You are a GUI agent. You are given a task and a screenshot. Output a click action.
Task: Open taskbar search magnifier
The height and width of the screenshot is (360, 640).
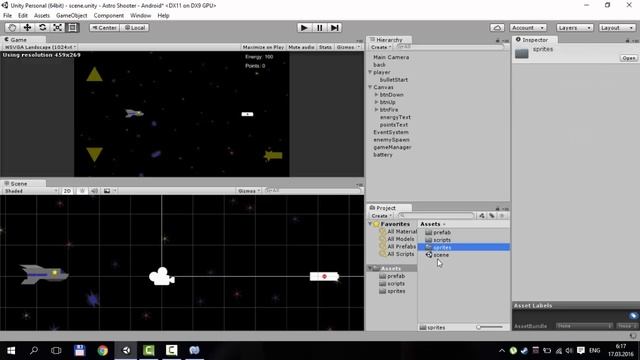tap(34, 350)
